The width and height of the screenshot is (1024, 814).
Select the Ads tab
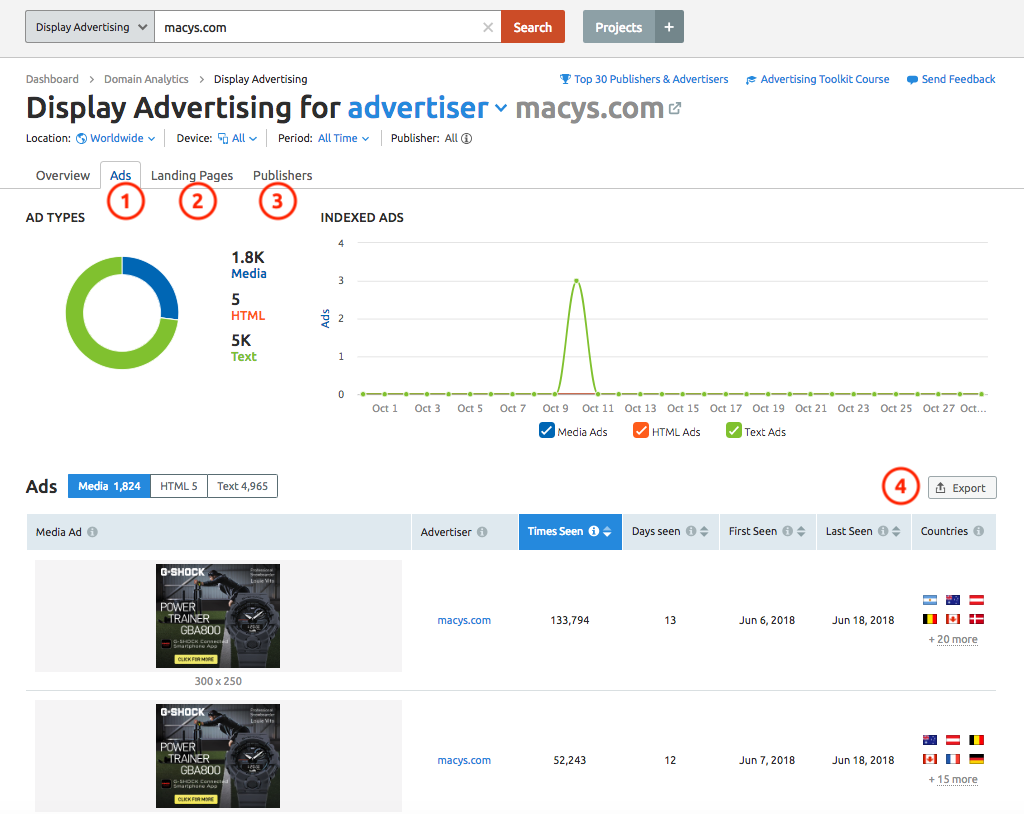[x=120, y=176]
